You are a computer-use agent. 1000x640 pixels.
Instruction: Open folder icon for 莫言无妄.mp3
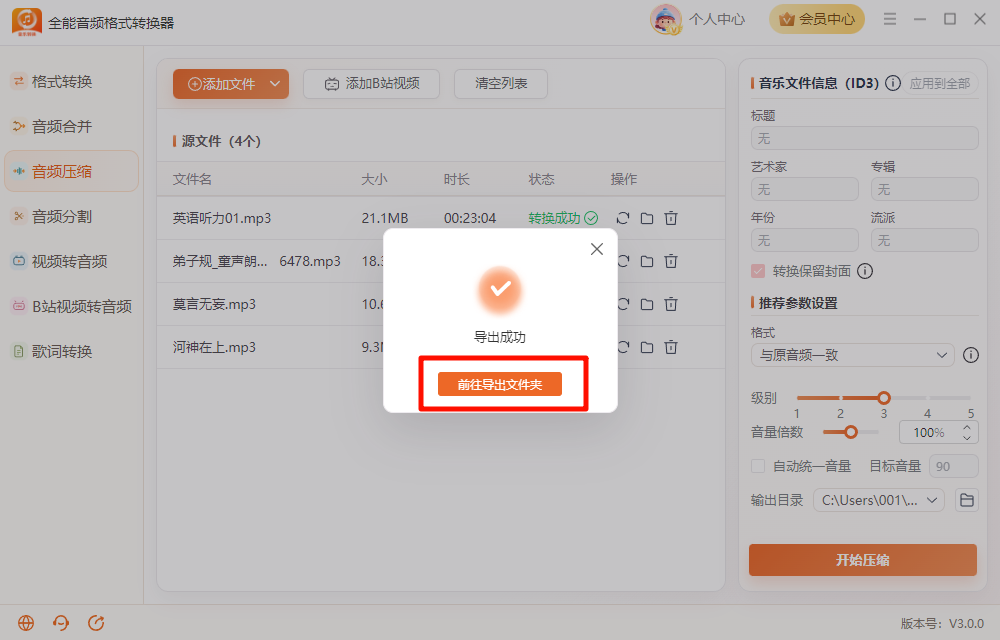click(x=647, y=304)
